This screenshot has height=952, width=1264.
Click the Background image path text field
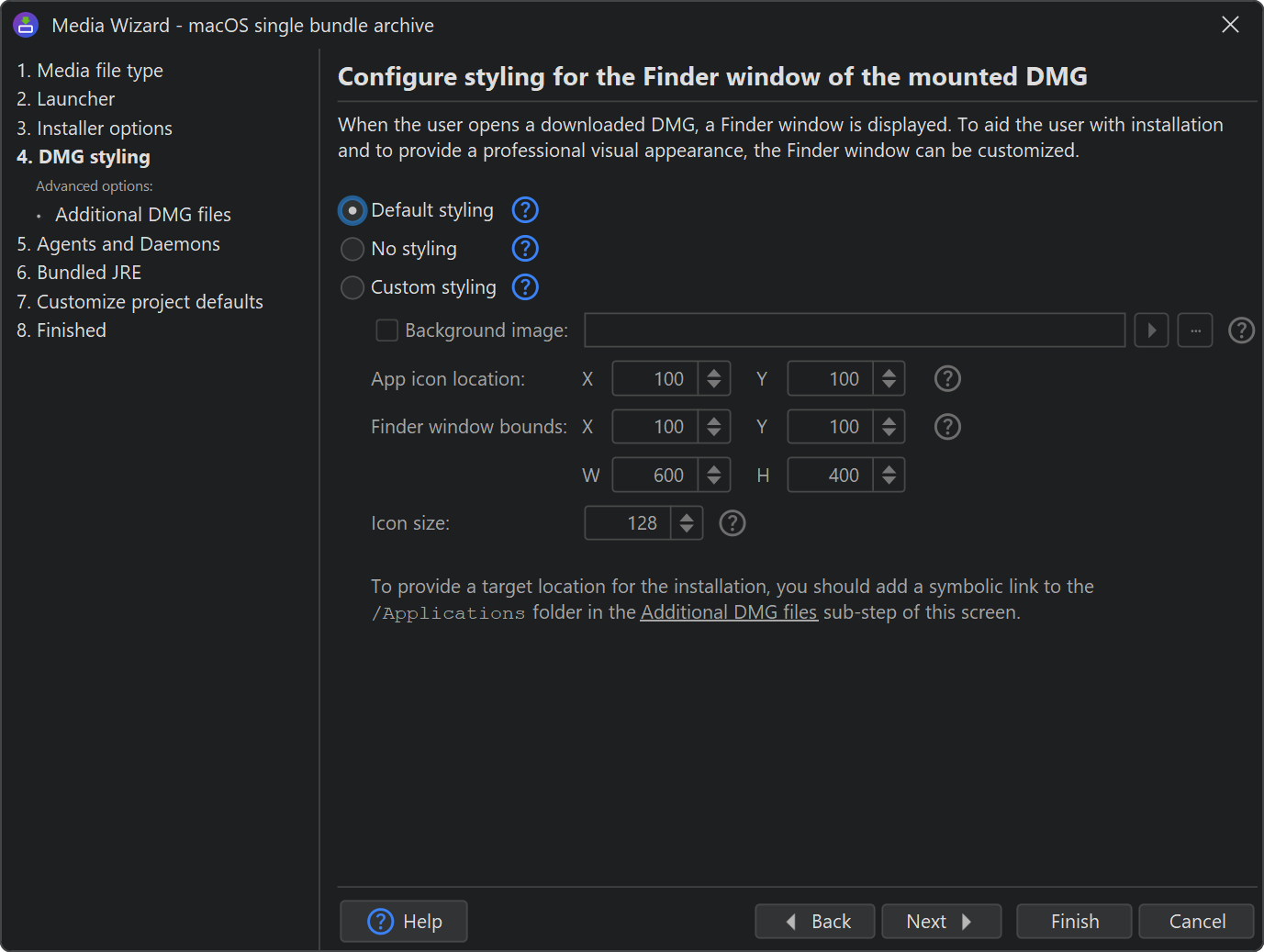(855, 330)
